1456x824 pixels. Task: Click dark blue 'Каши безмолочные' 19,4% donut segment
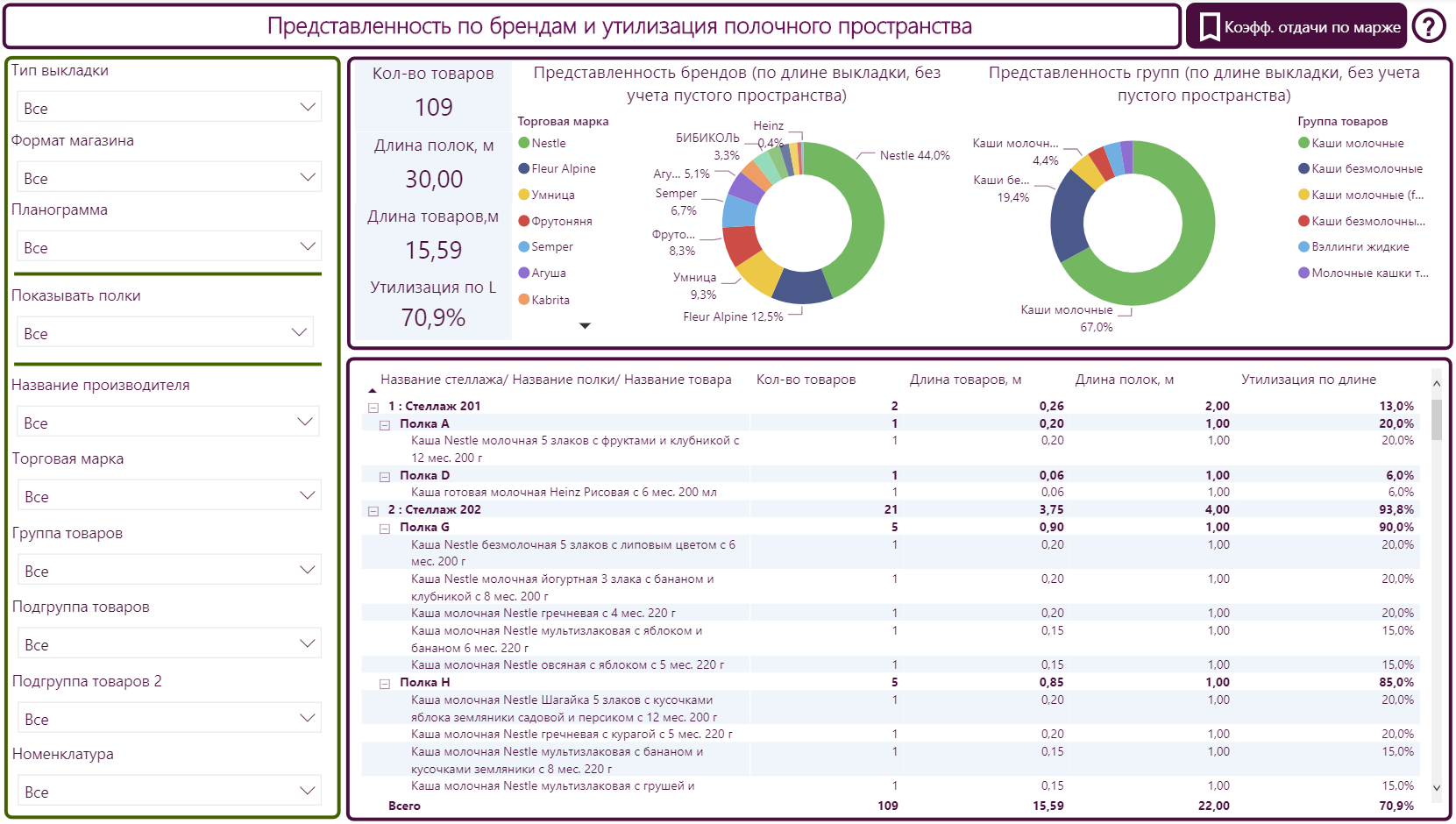point(1068,215)
